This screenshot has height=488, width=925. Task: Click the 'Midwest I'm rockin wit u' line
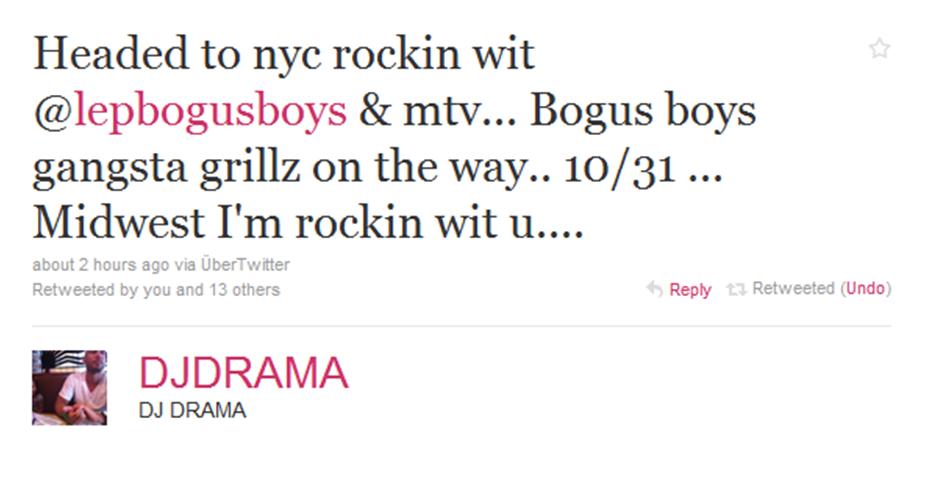(x=308, y=223)
